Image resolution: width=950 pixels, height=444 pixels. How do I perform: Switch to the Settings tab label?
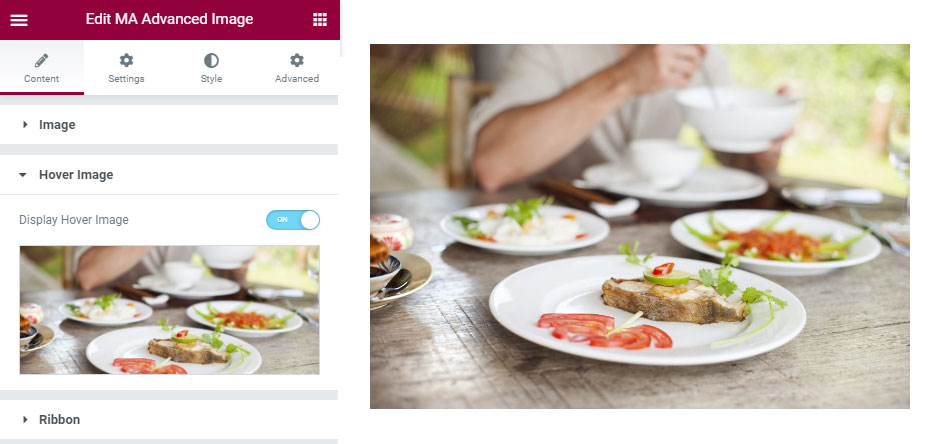126,79
